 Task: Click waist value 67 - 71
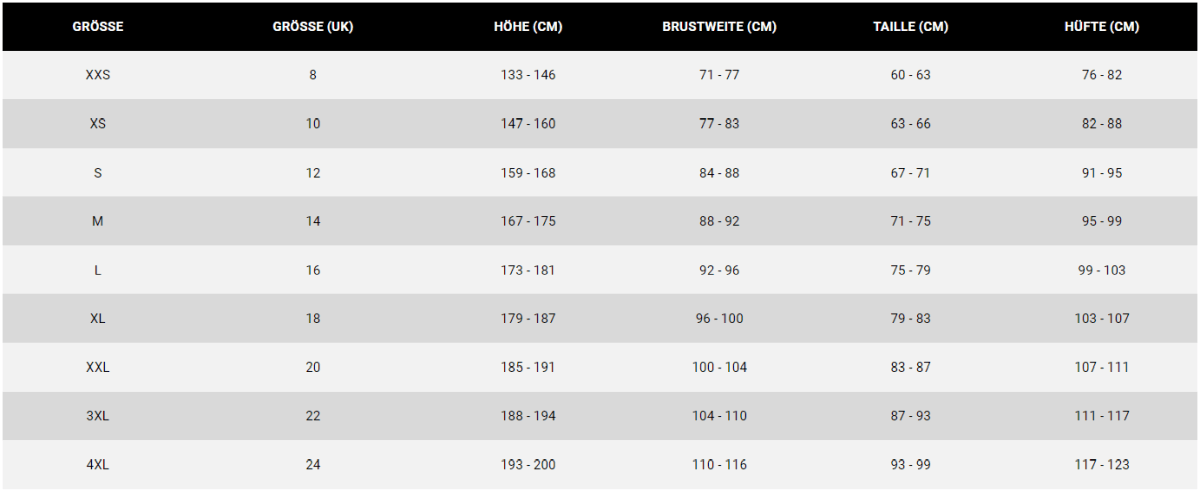(910, 173)
